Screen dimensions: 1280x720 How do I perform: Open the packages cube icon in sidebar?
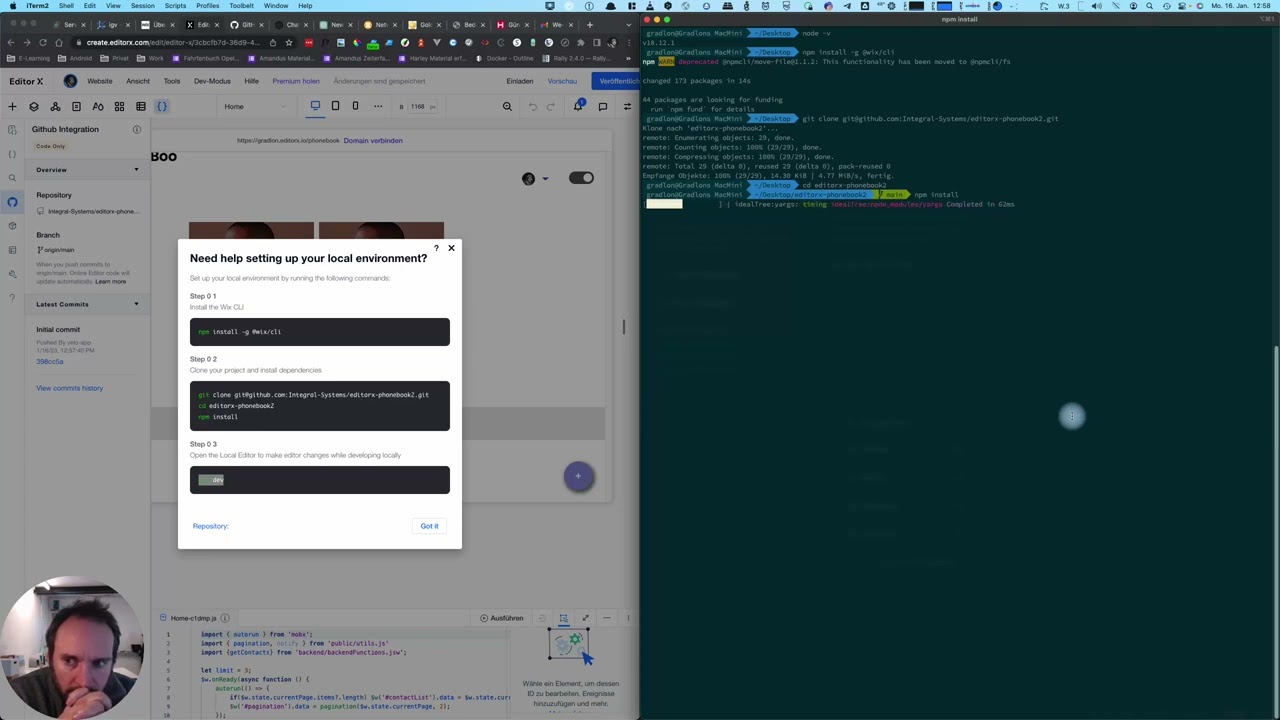pos(12,226)
